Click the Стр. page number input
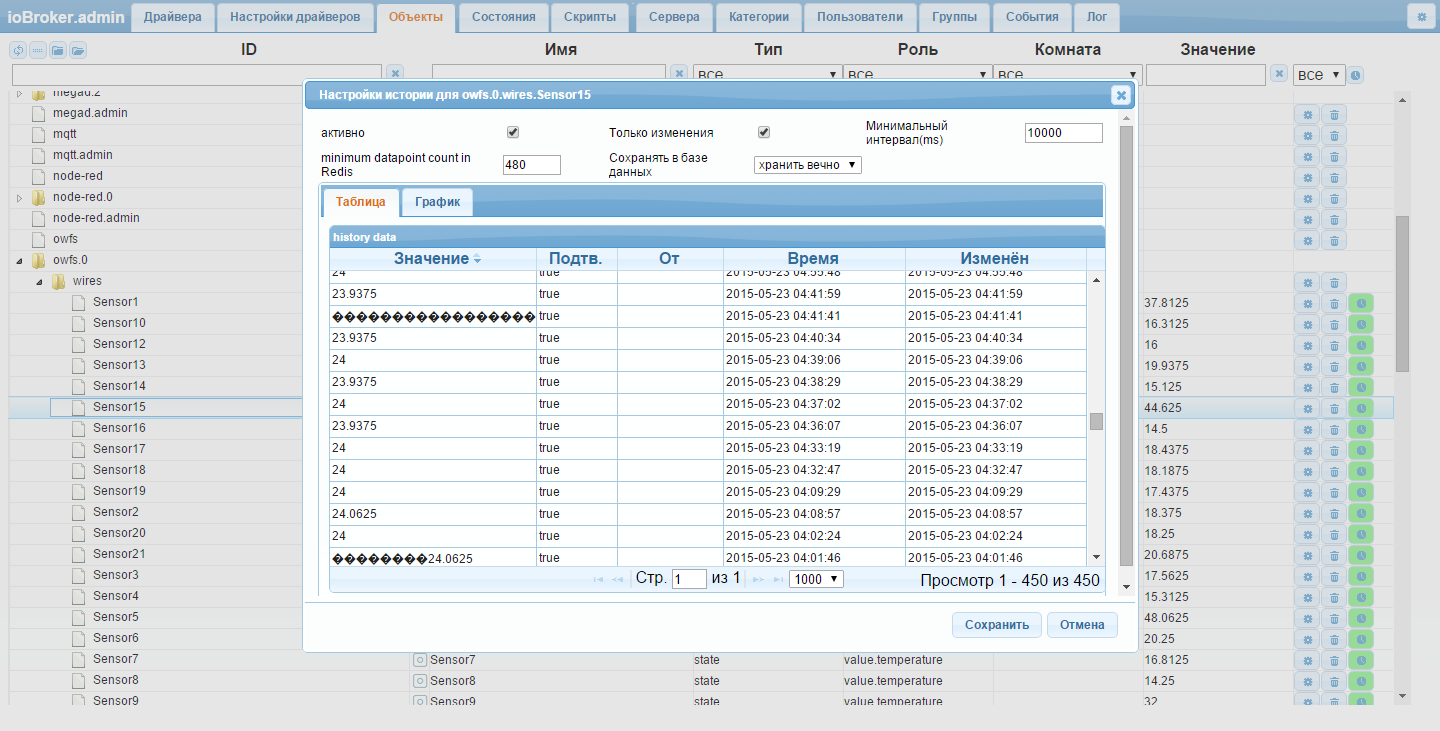 (690, 579)
